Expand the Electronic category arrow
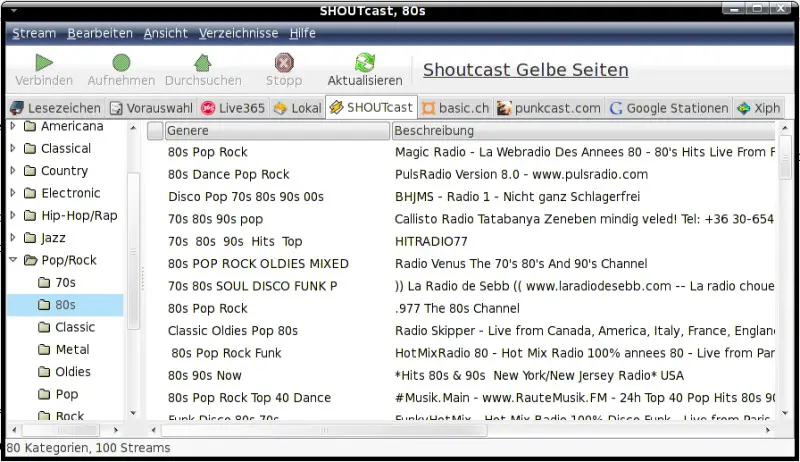The height and width of the screenshot is (462, 800). [13, 193]
